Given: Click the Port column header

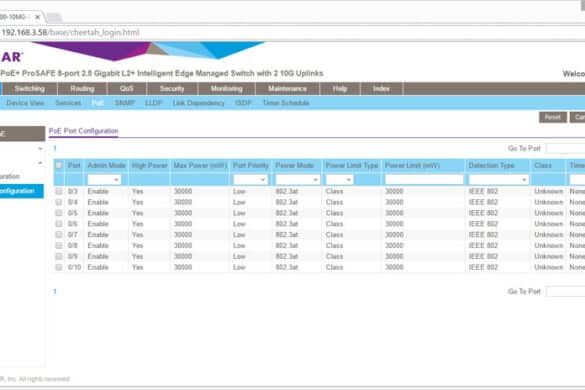Looking at the screenshot, I should pos(74,165).
